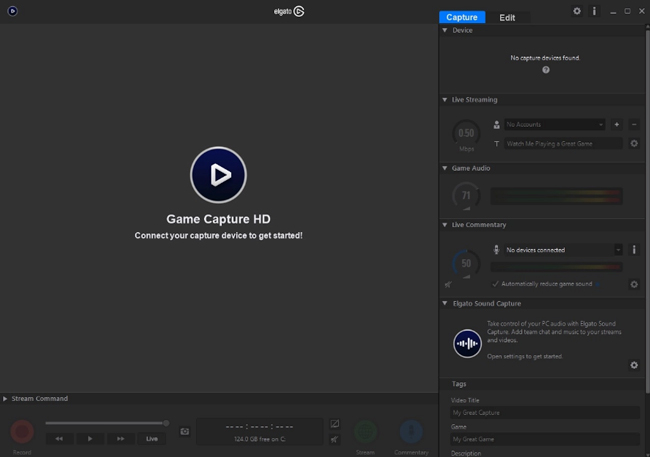This screenshot has height=457, width=650.
Task: Click the Elgato app icon in the title bar
Action: pyautogui.click(x=12, y=11)
